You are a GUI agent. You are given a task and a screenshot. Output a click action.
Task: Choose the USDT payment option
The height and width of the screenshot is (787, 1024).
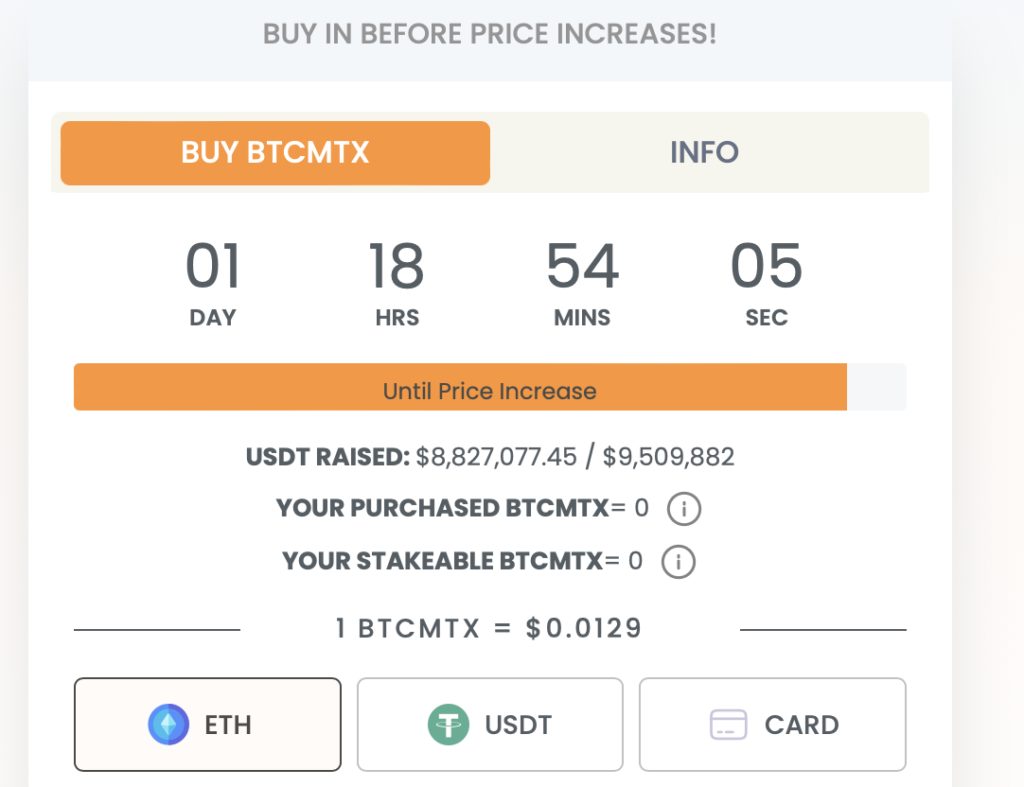tap(490, 725)
